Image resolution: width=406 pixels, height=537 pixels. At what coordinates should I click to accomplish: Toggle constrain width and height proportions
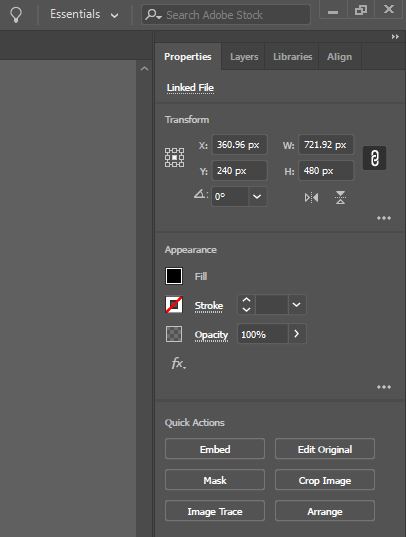pyautogui.click(x=374, y=158)
